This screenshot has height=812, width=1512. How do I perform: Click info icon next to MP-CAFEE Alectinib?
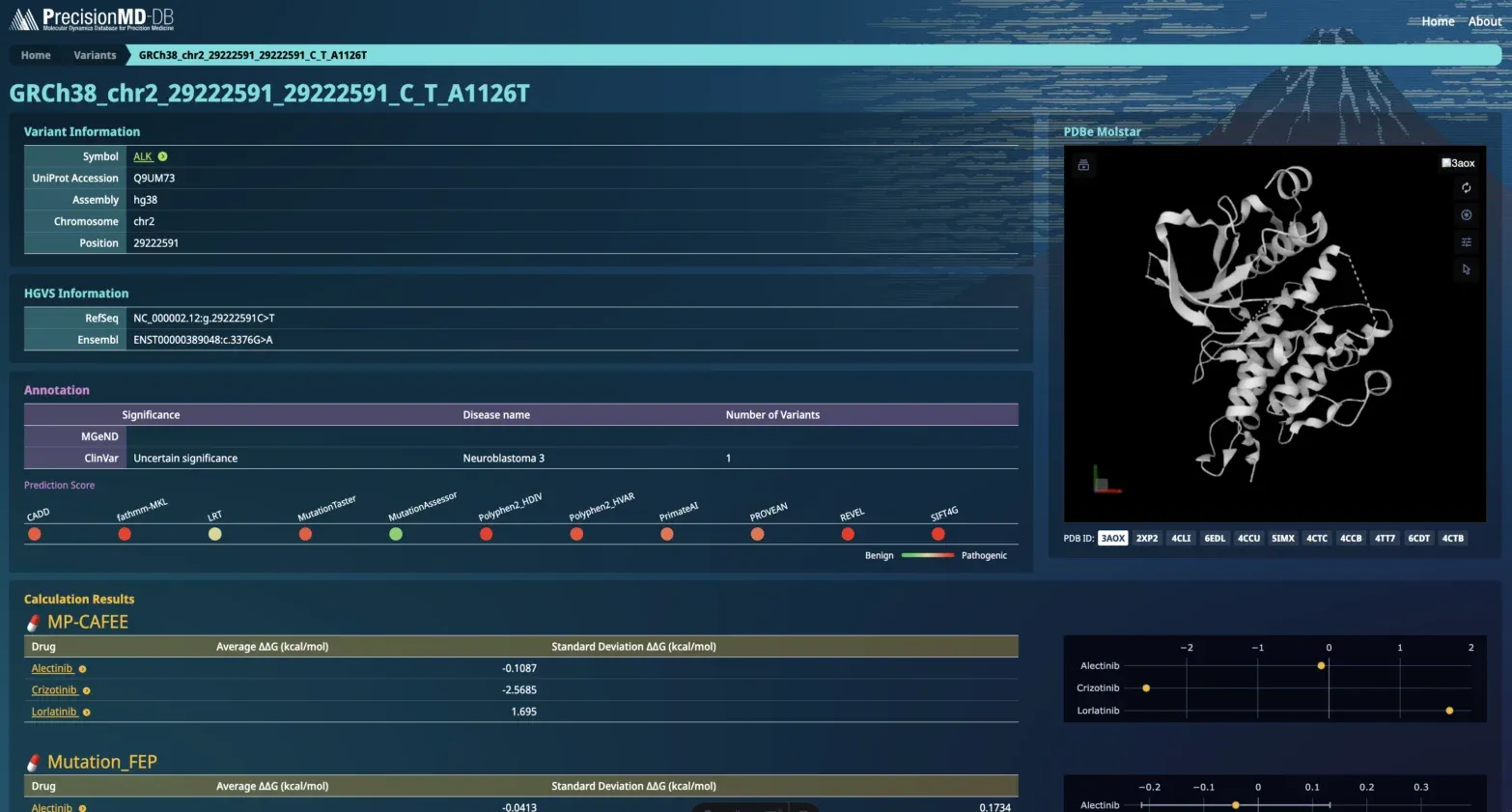point(82,669)
